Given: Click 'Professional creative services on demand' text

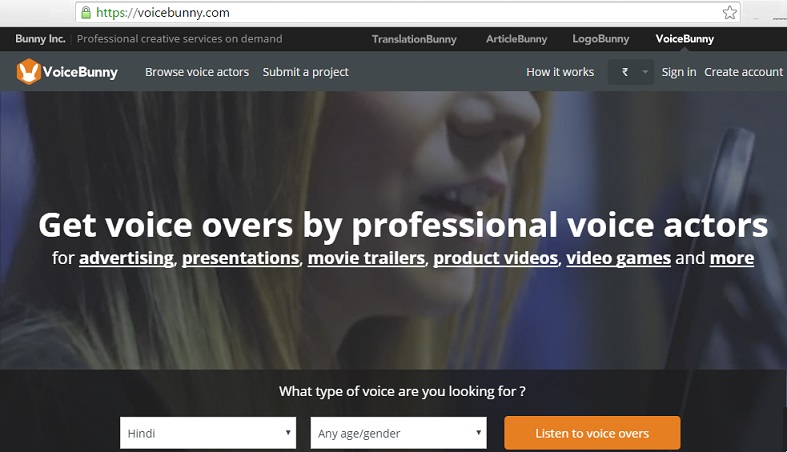Looking at the screenshot, I should click(179, 39).
